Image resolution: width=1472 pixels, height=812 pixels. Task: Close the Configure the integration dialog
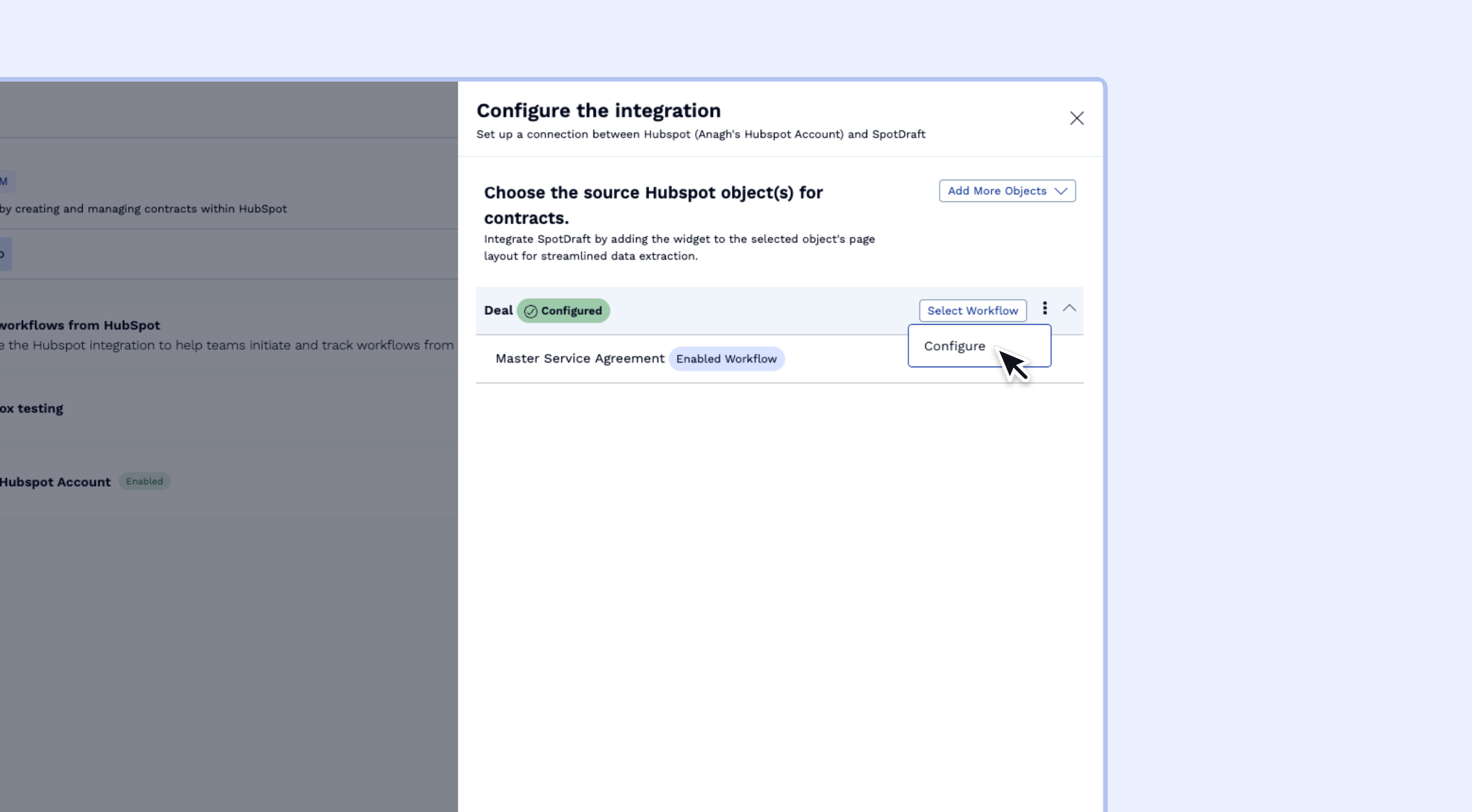pos(1077,118)
